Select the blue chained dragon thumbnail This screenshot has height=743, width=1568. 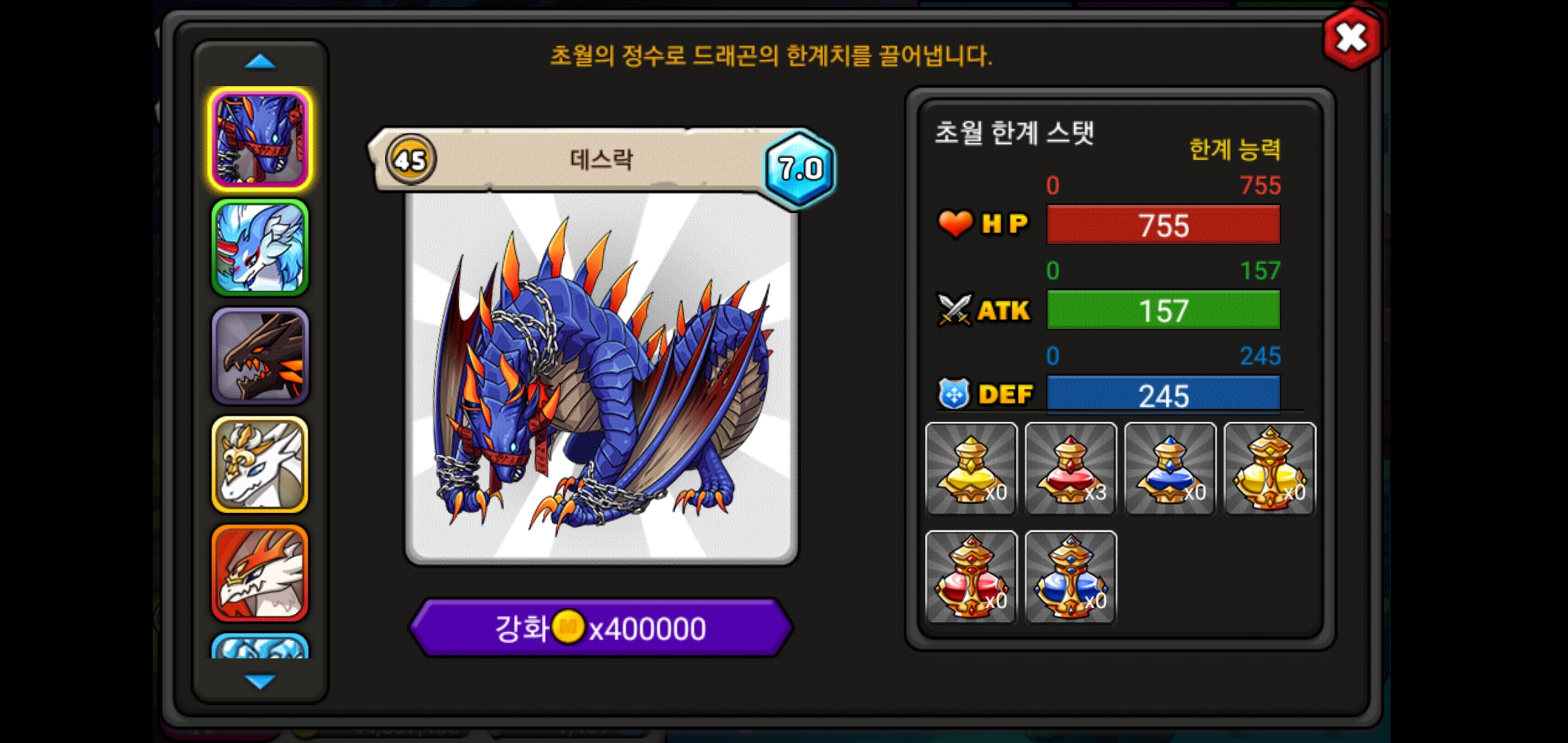point(260,139)
